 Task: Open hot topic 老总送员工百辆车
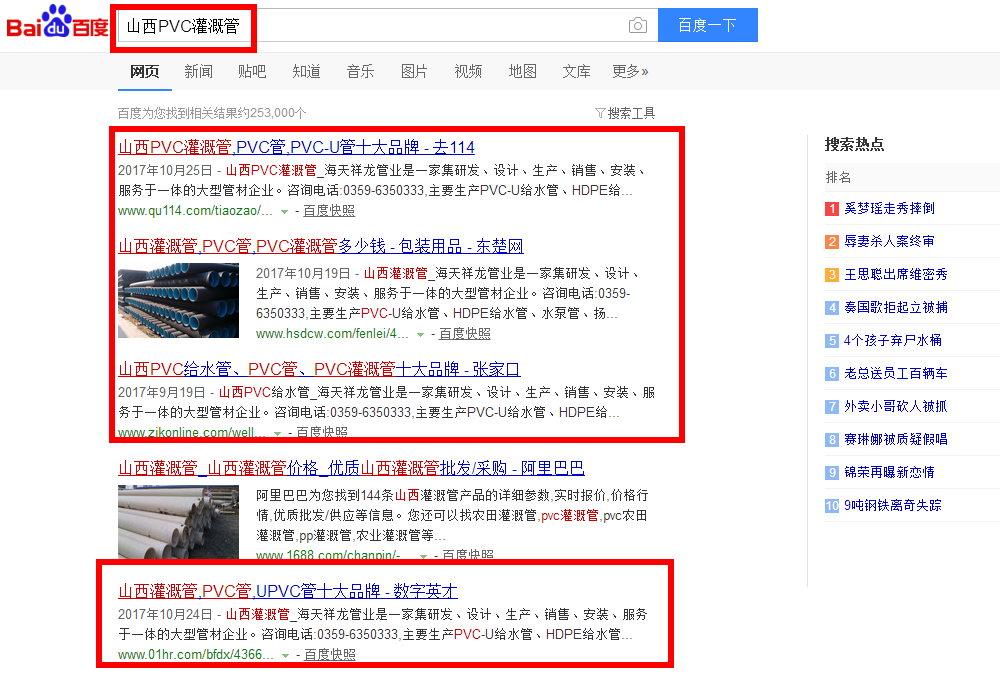point(895,373)
